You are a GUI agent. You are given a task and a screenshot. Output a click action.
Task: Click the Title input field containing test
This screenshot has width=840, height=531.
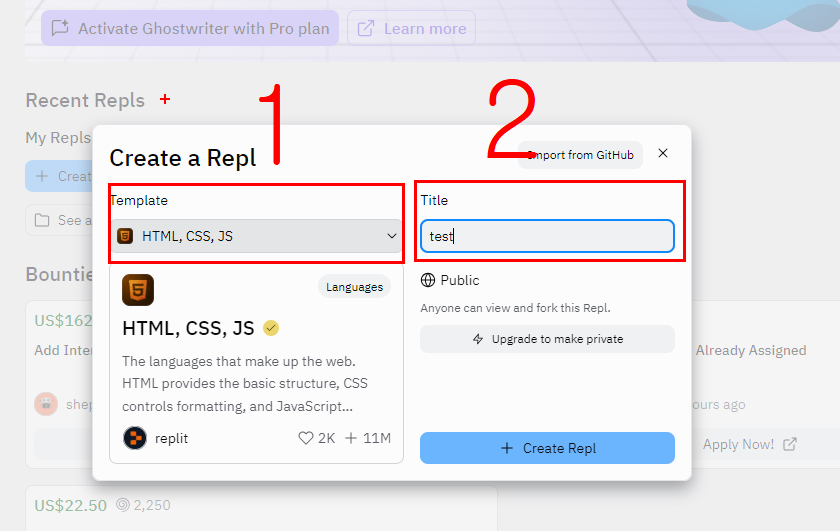(547, 236)
